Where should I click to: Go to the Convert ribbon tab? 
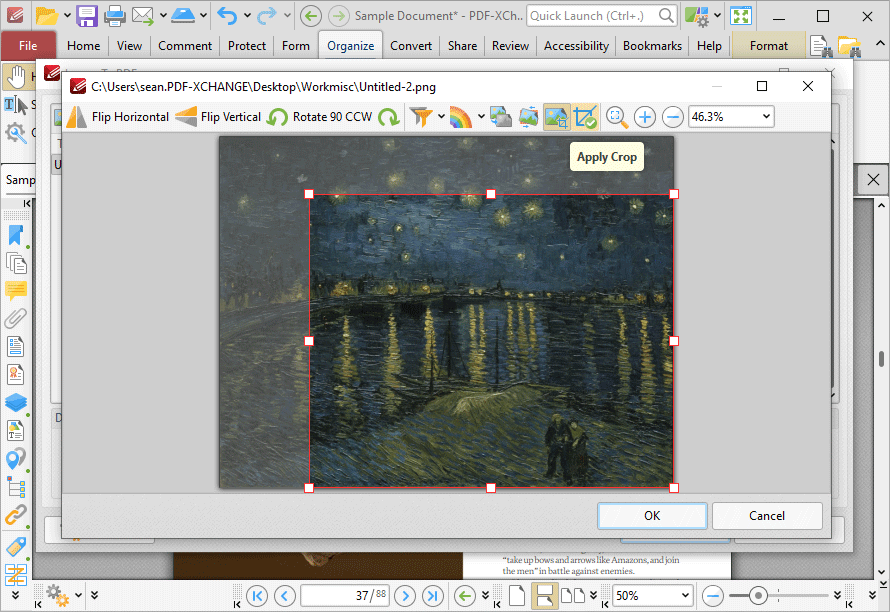pyautogui.click(x=411, y=46)
